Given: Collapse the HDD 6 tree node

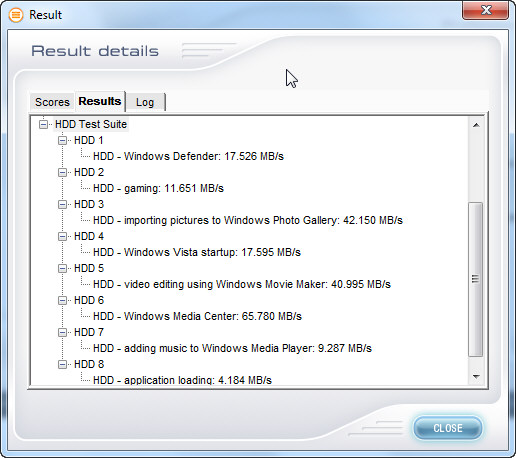Looking at the screenshot, I should tap(62, 300).
